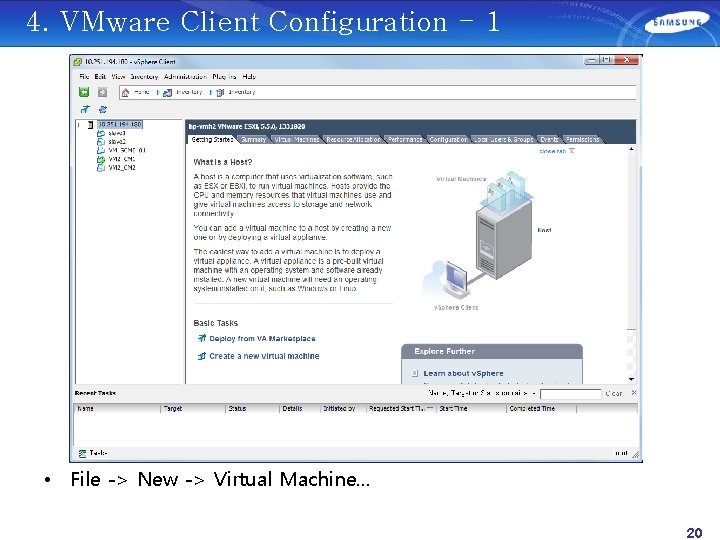Switch to the Configuration tab
Viewport: 720px width, 540px height.
pos(448,139)
